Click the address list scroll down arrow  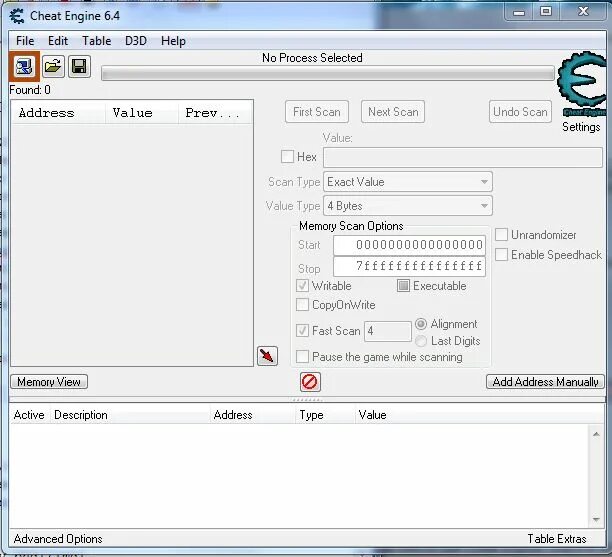click(x=596, y=519)
